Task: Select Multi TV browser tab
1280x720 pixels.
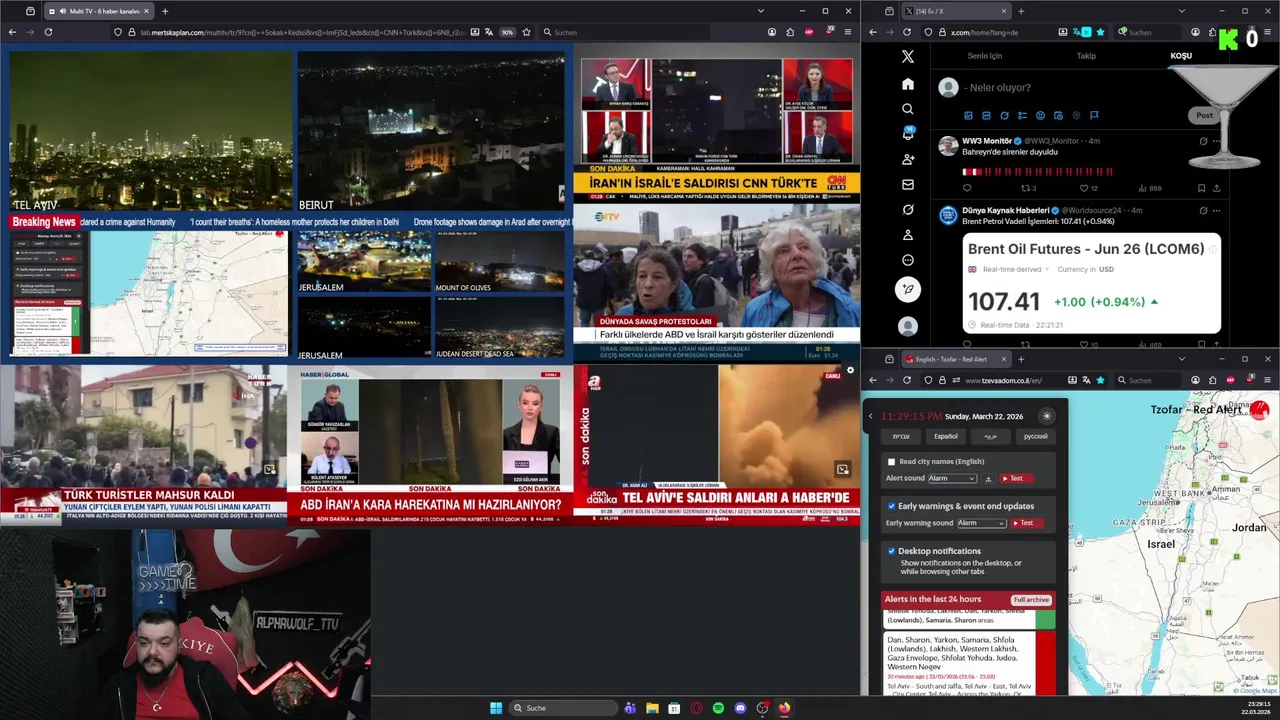Action: [x=97, y=11]
